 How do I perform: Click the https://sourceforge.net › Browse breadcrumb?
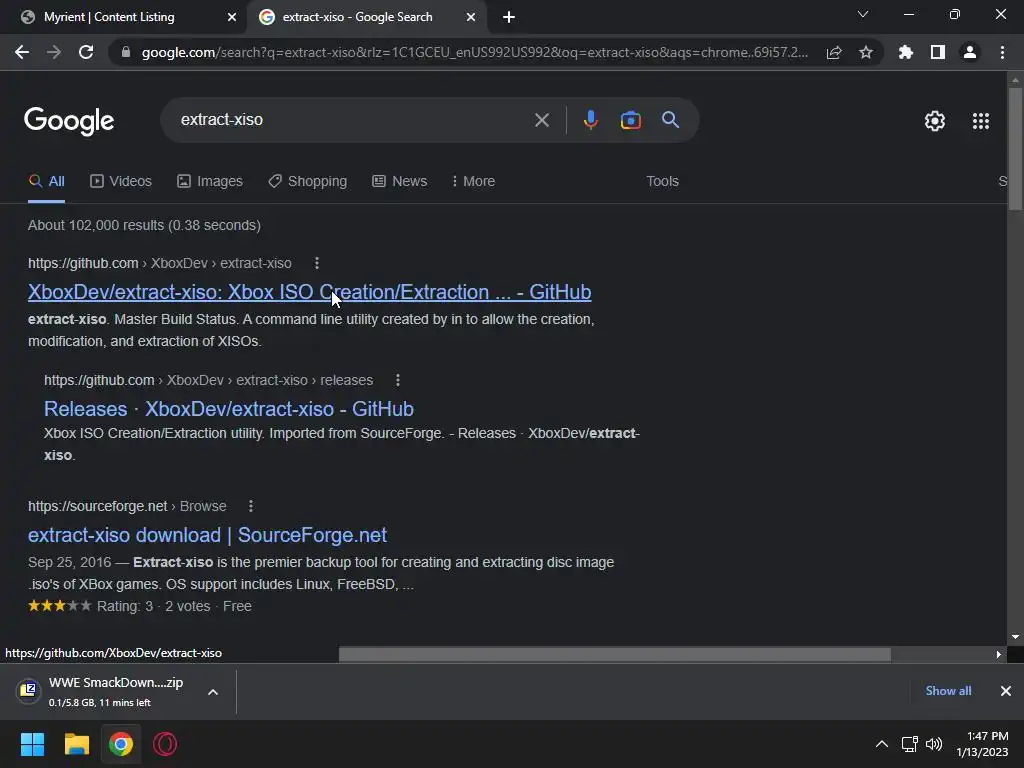[x=127, y=506]
